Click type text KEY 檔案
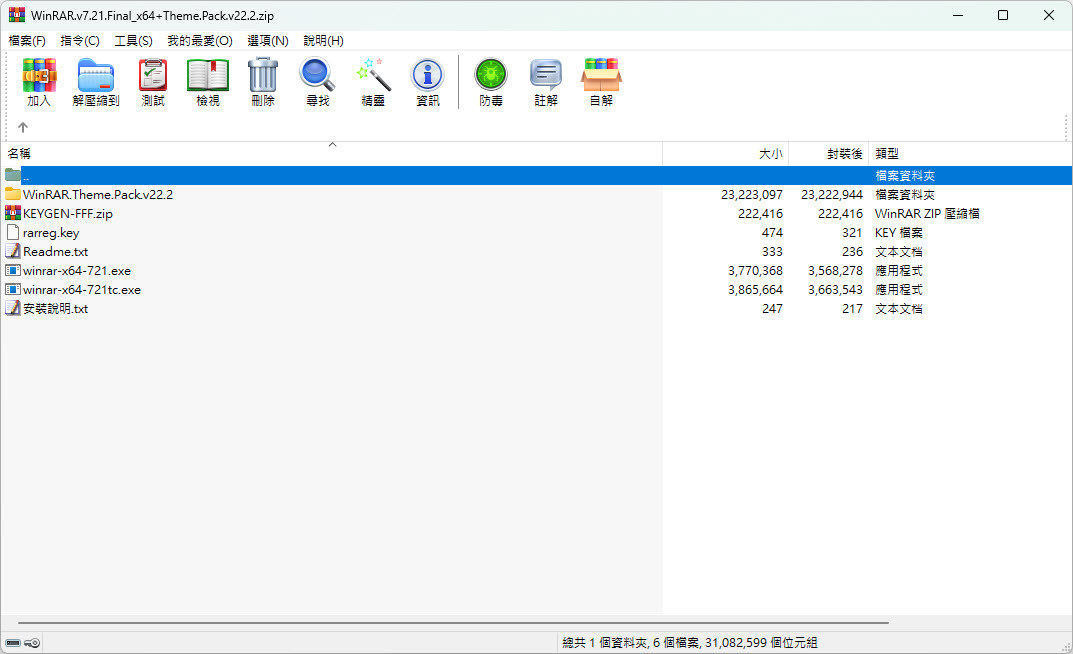1073x654 pixels. pyautogui.click(x=899, y=233)
